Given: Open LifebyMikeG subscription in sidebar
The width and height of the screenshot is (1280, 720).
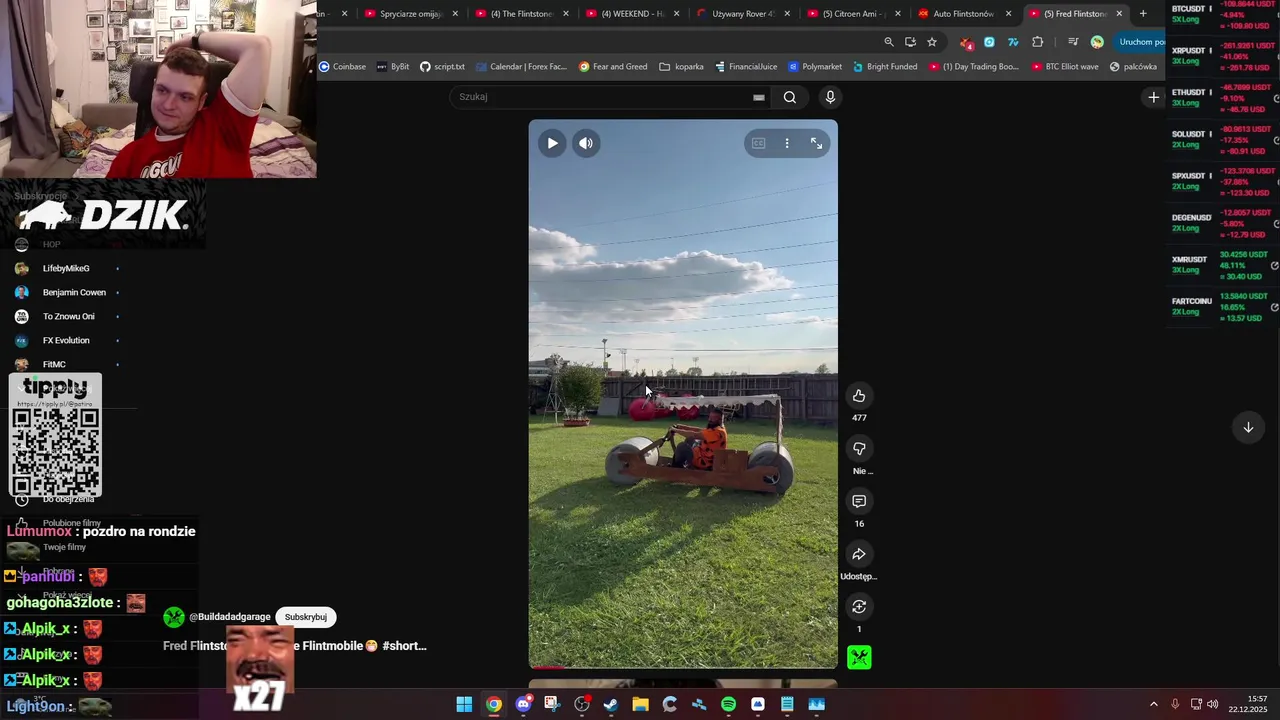Looking at the screenshot, I should click(66, 268).
